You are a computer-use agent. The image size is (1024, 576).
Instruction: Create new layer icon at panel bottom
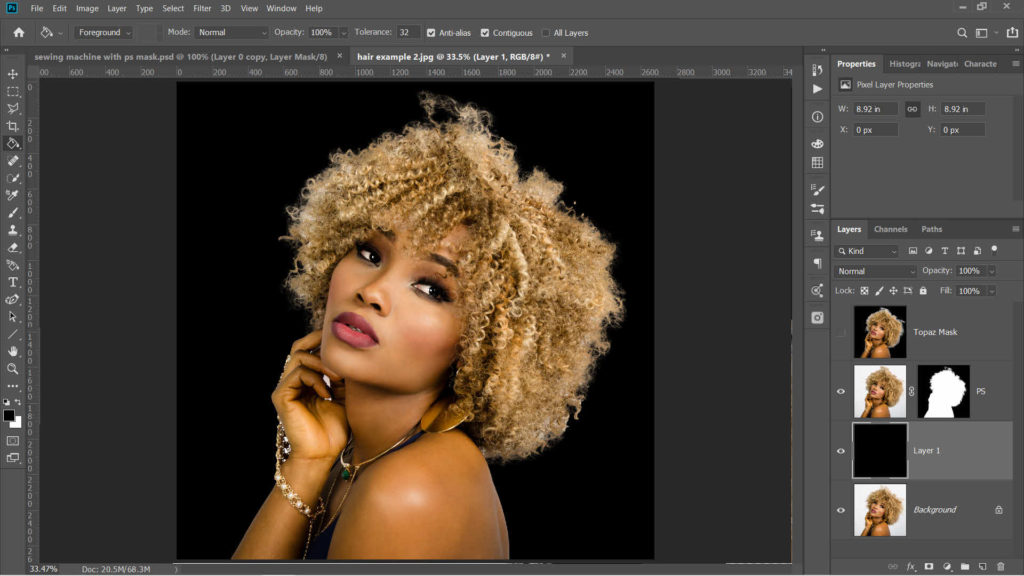point(983,566)
